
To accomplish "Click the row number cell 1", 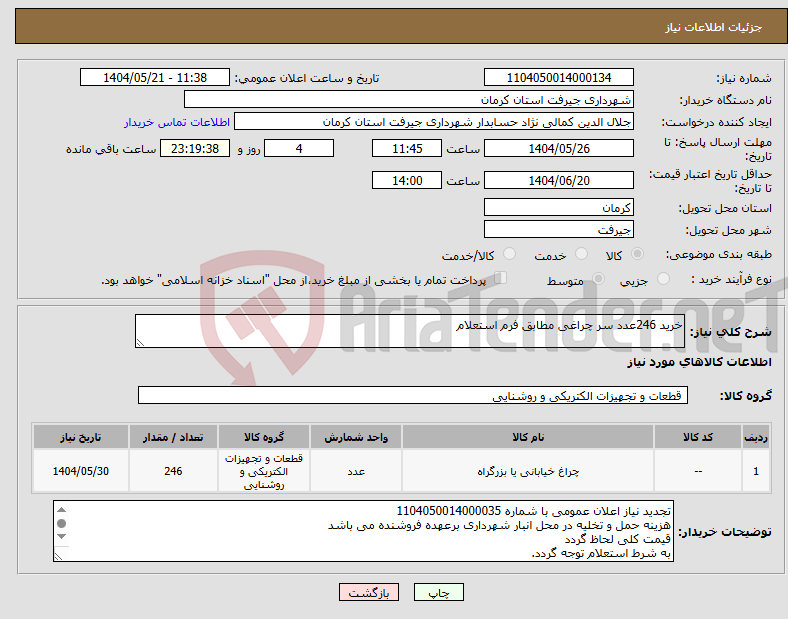I will click(756, 471).
